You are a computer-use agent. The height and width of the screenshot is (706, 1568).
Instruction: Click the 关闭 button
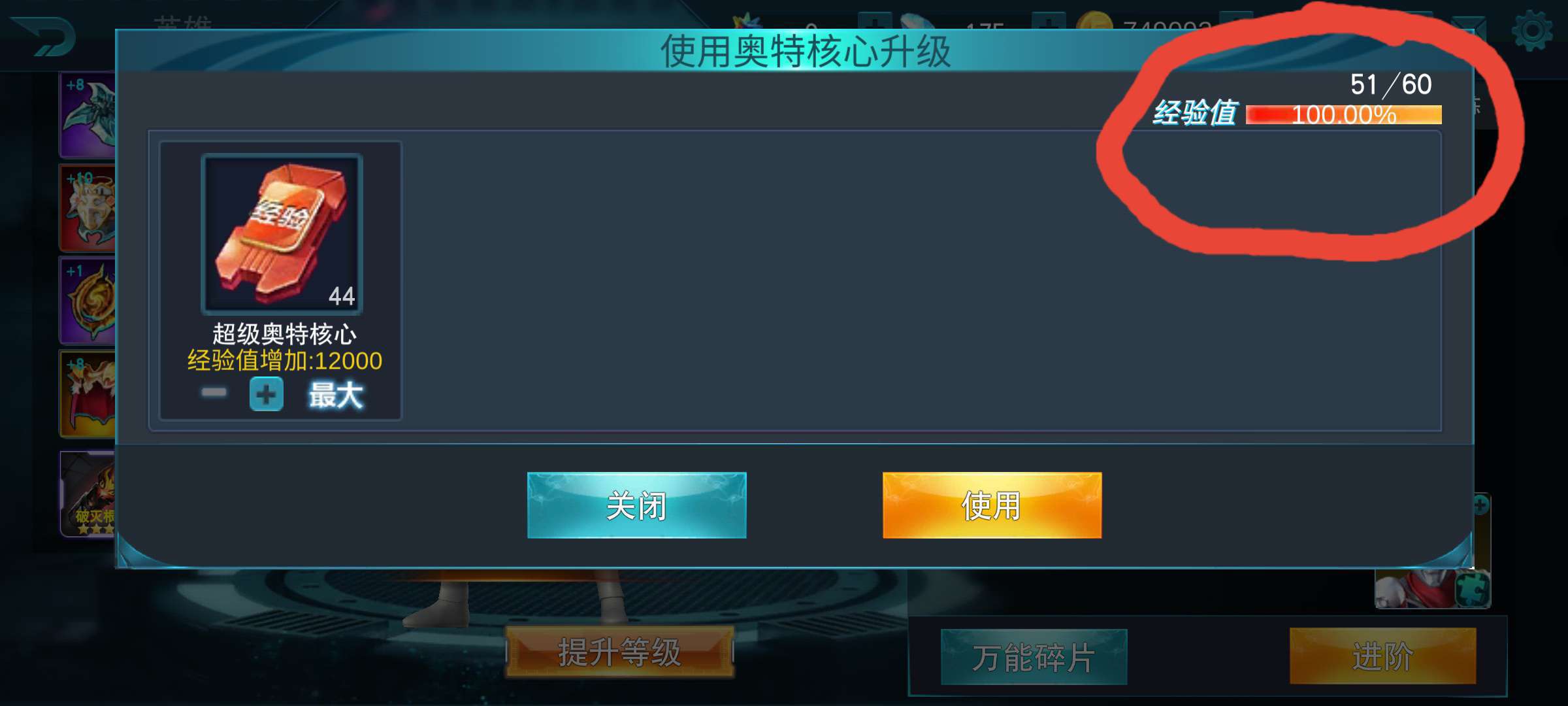point(636,505)
